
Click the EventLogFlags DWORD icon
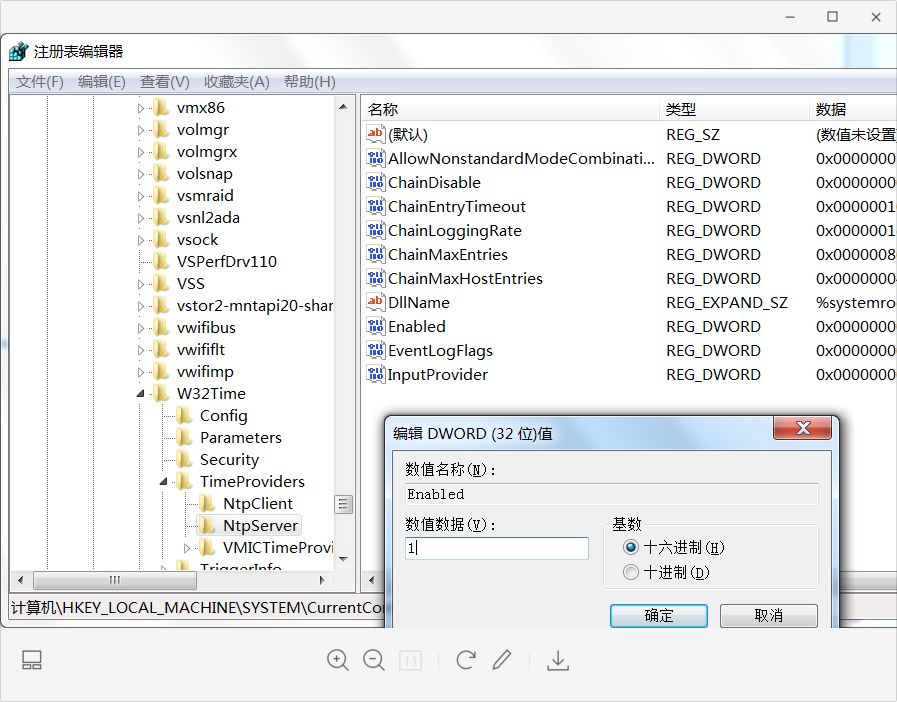click(375, 350)
